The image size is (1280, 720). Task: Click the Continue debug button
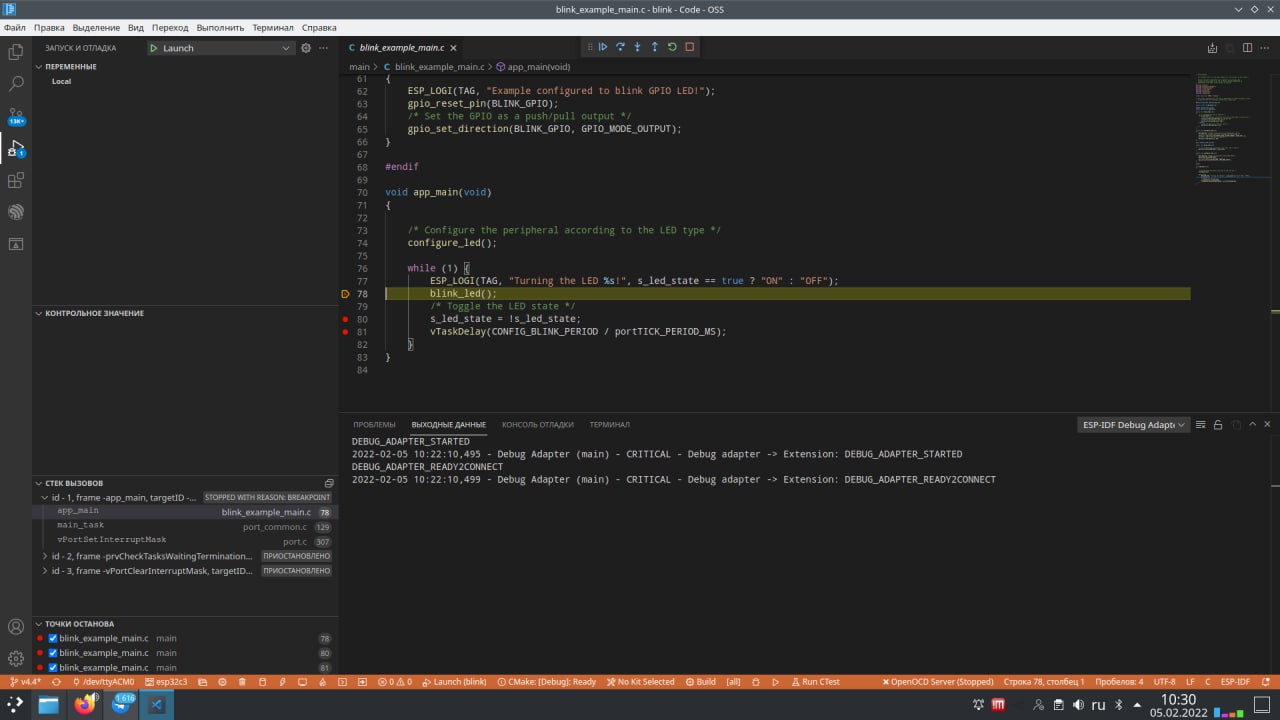click(603, 47)
